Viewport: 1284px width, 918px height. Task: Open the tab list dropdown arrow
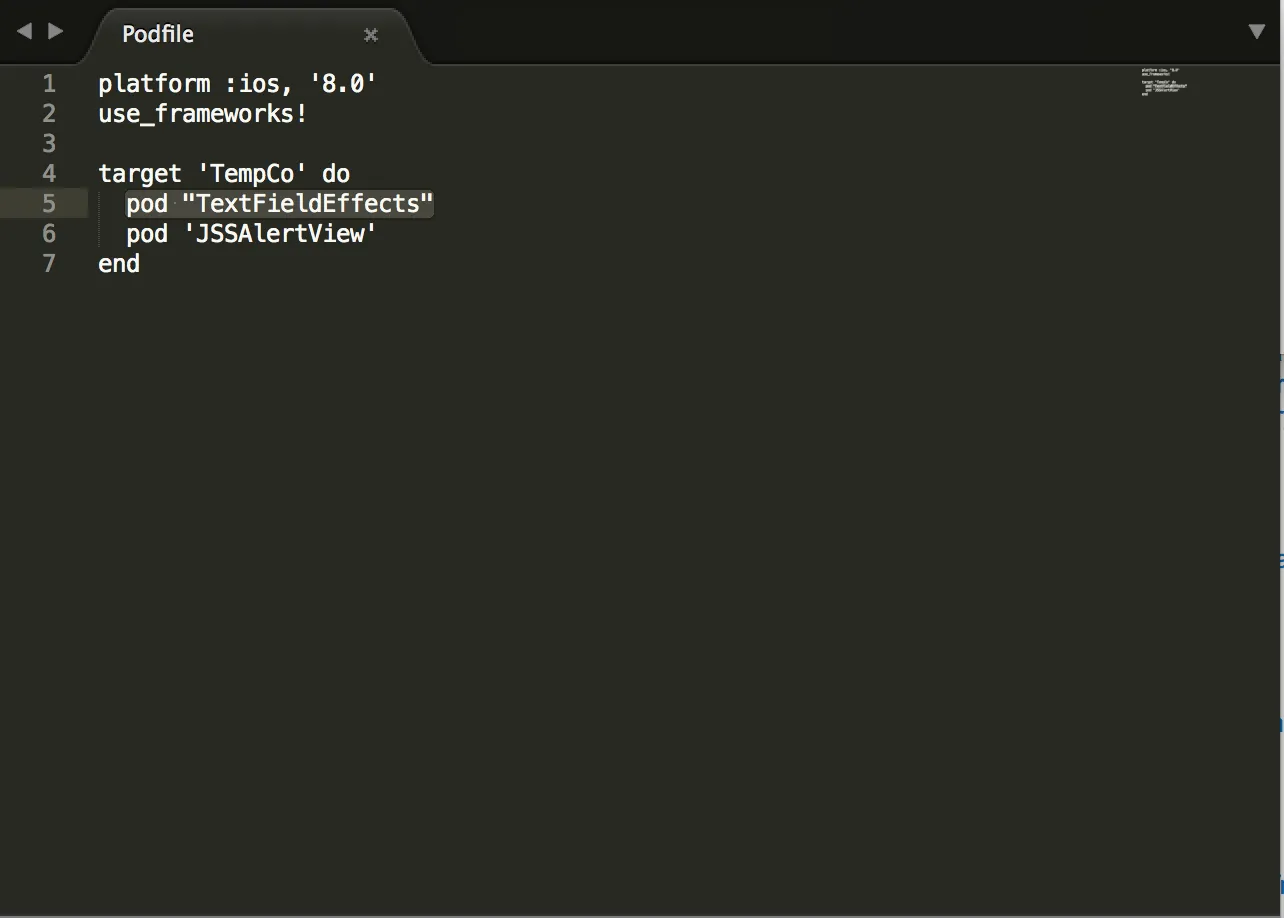click(1257, 32)
